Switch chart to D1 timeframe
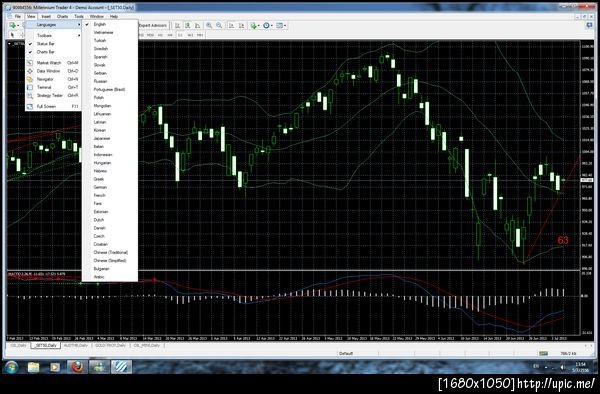The width and height of the screenshot is (600, 394). tap(180, 35)
